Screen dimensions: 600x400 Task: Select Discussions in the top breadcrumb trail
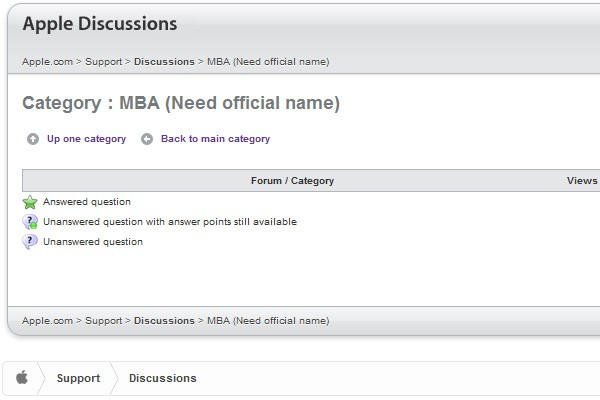[164, 62]
